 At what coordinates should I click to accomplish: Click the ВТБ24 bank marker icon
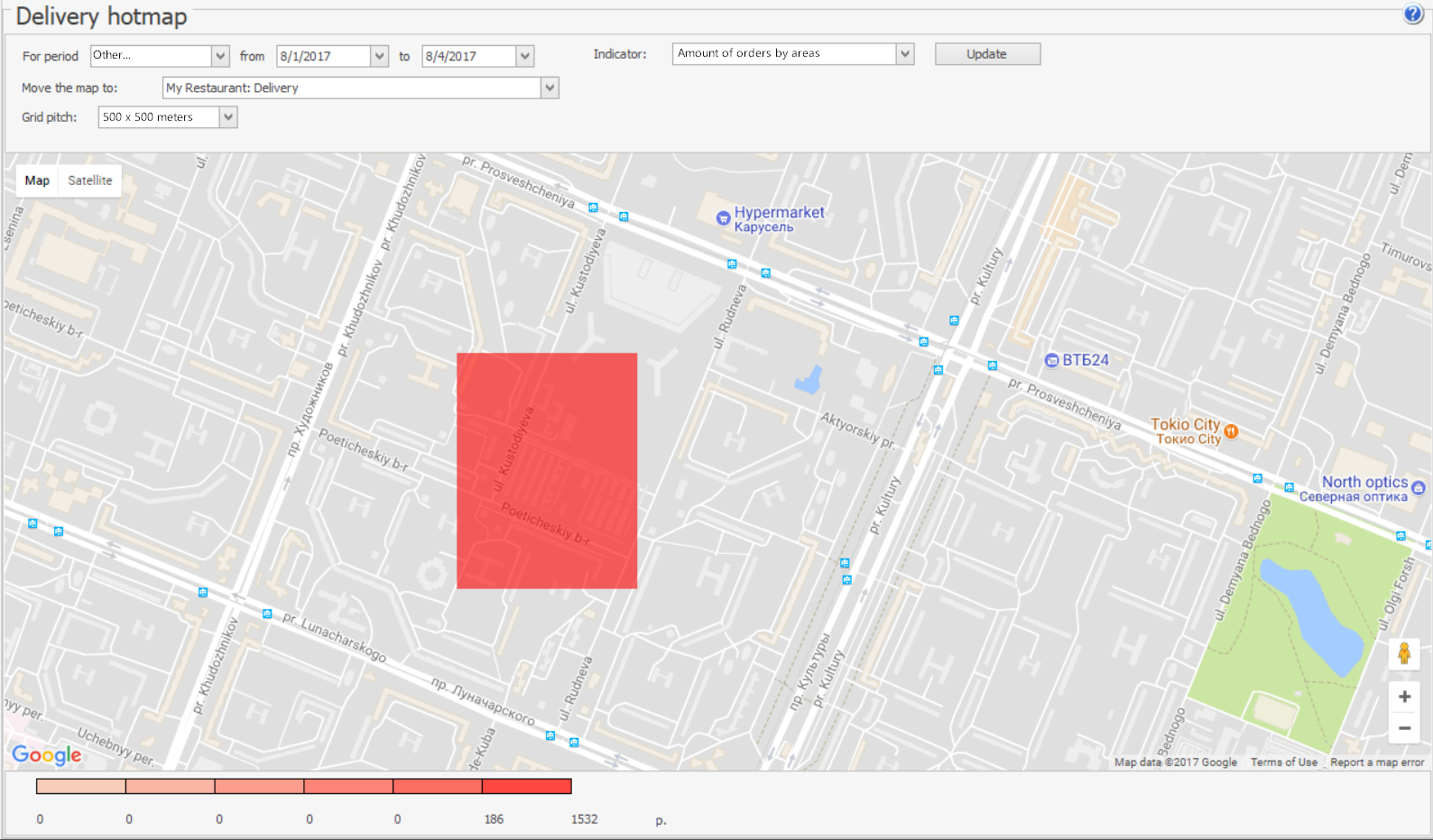(x=1051, y=360)
